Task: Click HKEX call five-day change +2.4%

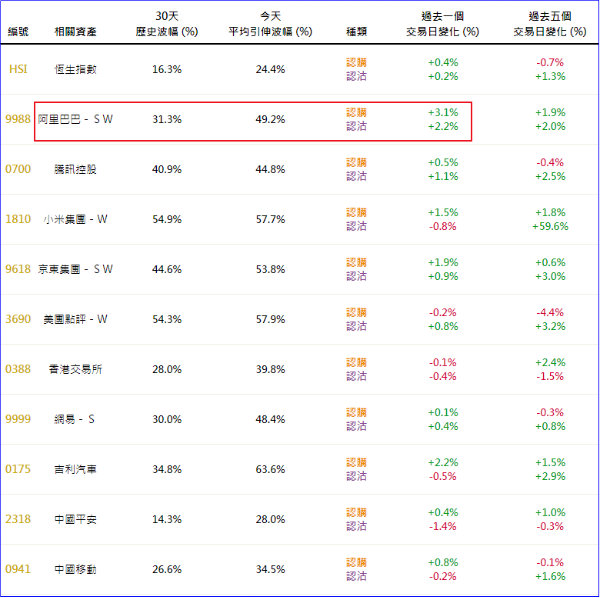Action: (550, 362)
